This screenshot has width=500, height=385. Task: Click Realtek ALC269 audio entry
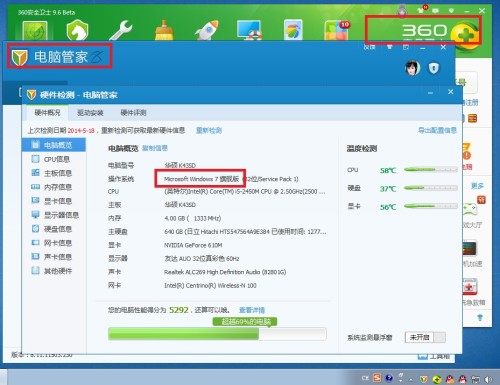[x=225, y=272]
